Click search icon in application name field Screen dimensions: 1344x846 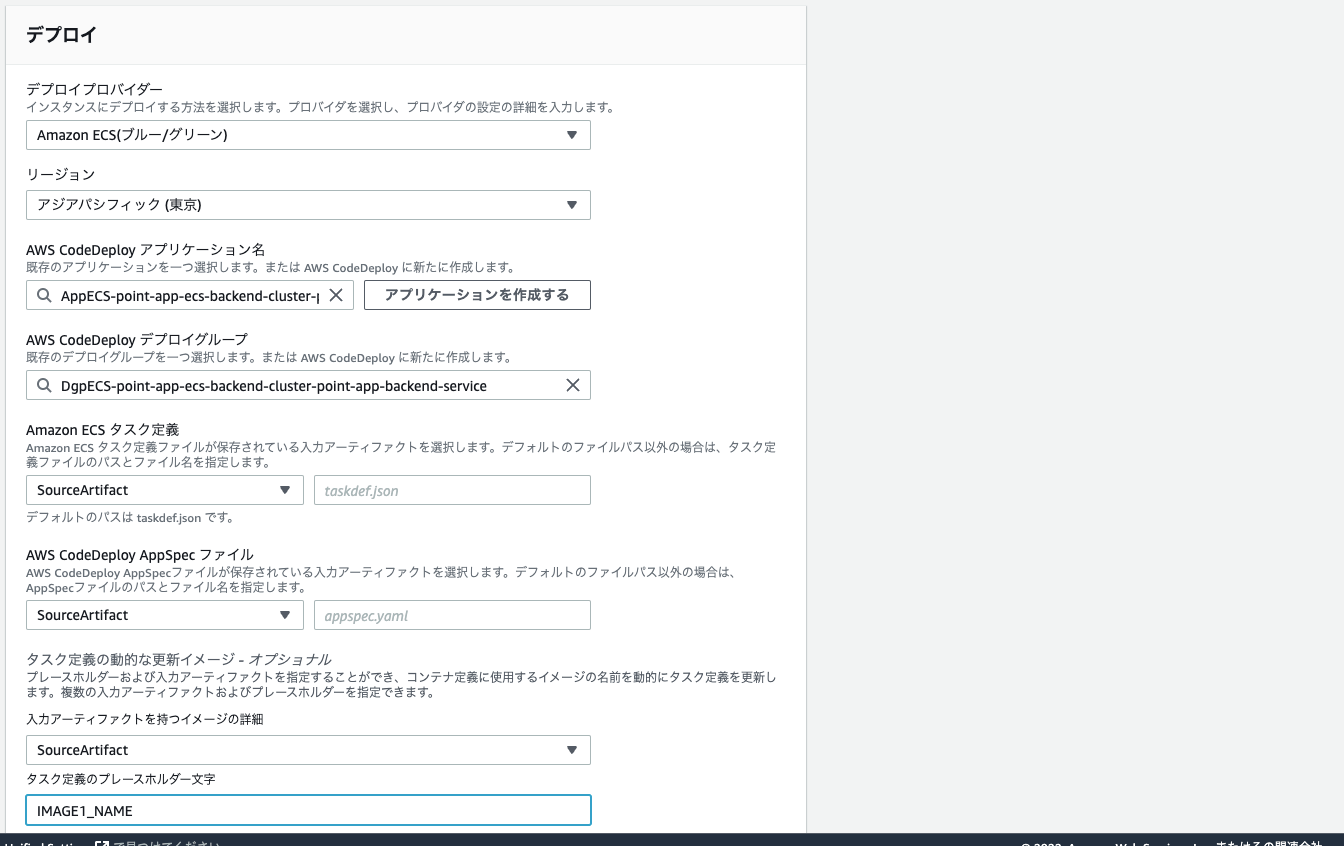point(44,295)
